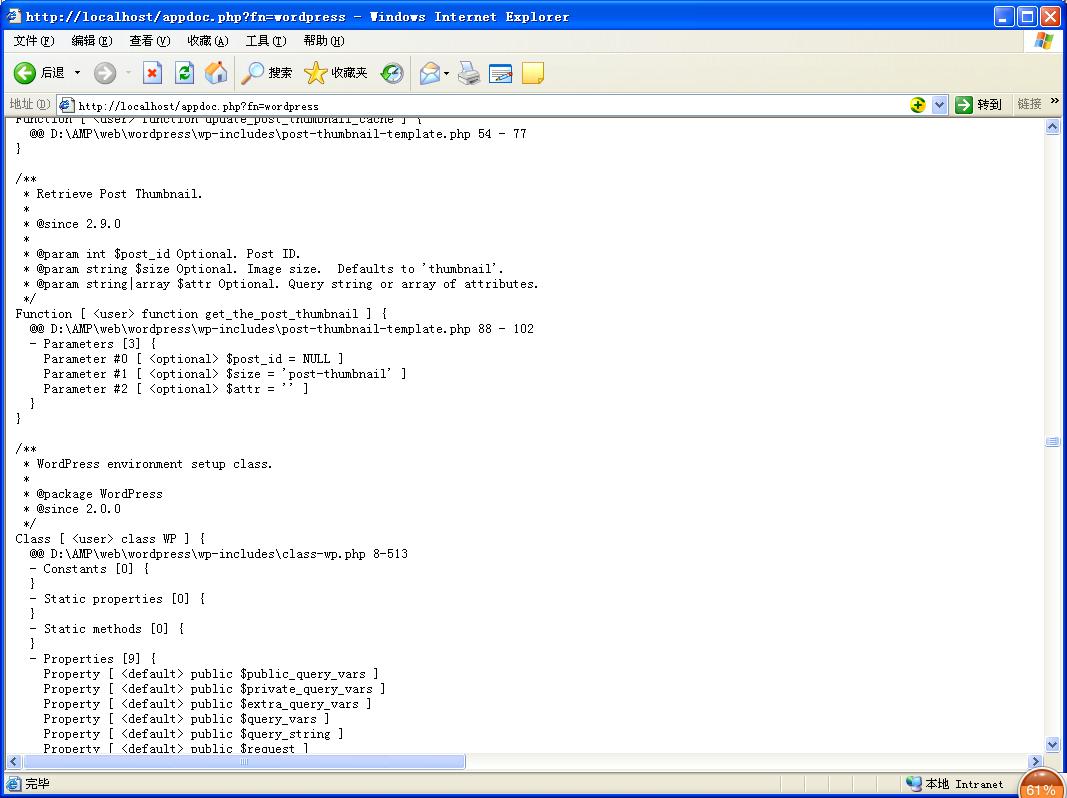This screenshot has width=1067, height=798.
Task: Click the horizontal scrollbar right arrow
Action: coord(1036,761)
